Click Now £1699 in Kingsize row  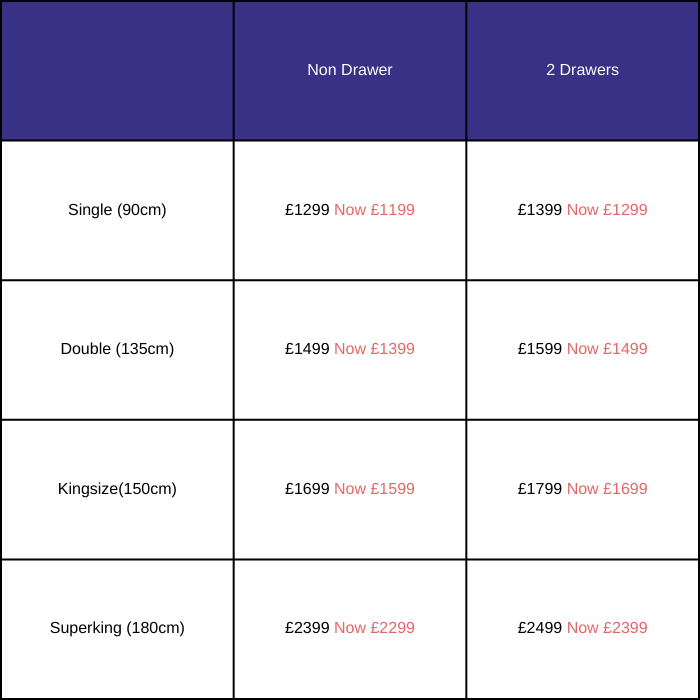[x=607, y=489]
